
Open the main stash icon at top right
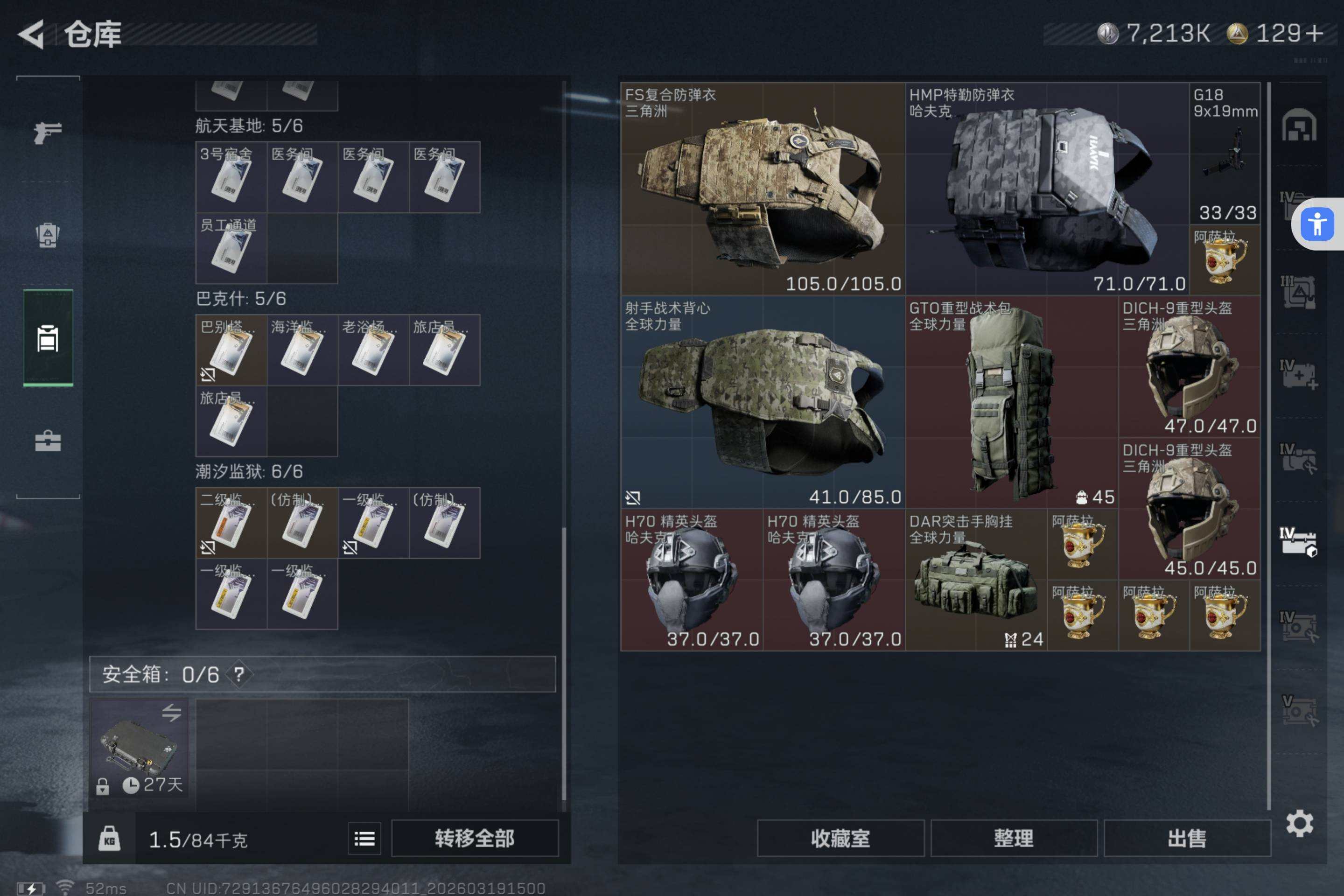[1299, 125]
